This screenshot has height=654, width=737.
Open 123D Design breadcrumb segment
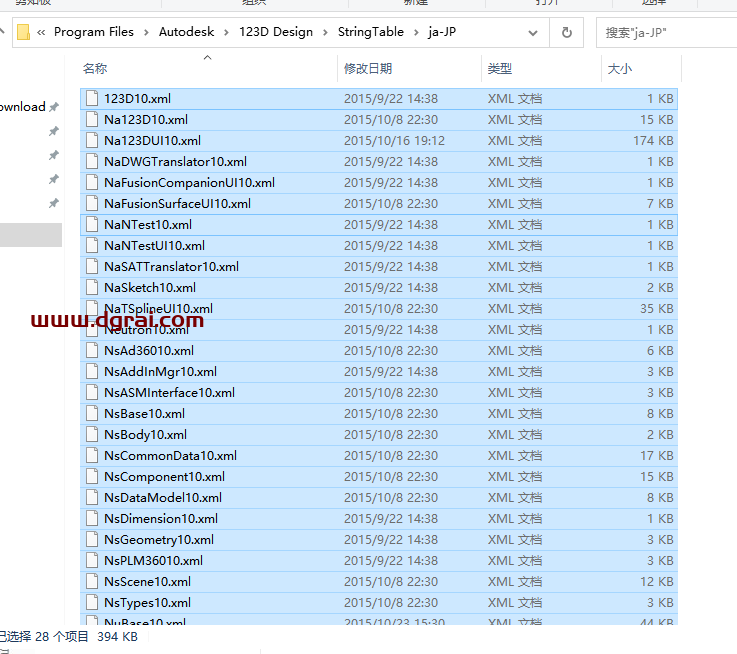[x=276, y=32]
